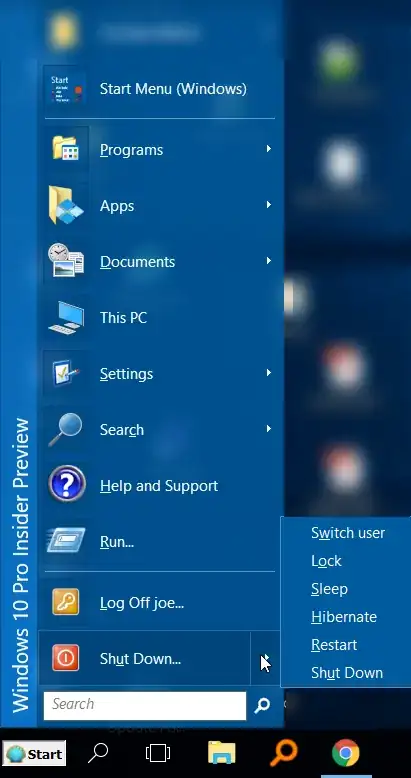Click the Log Off key icon
Viewport: 411px width, 778px height.
(x=66, y=602)
